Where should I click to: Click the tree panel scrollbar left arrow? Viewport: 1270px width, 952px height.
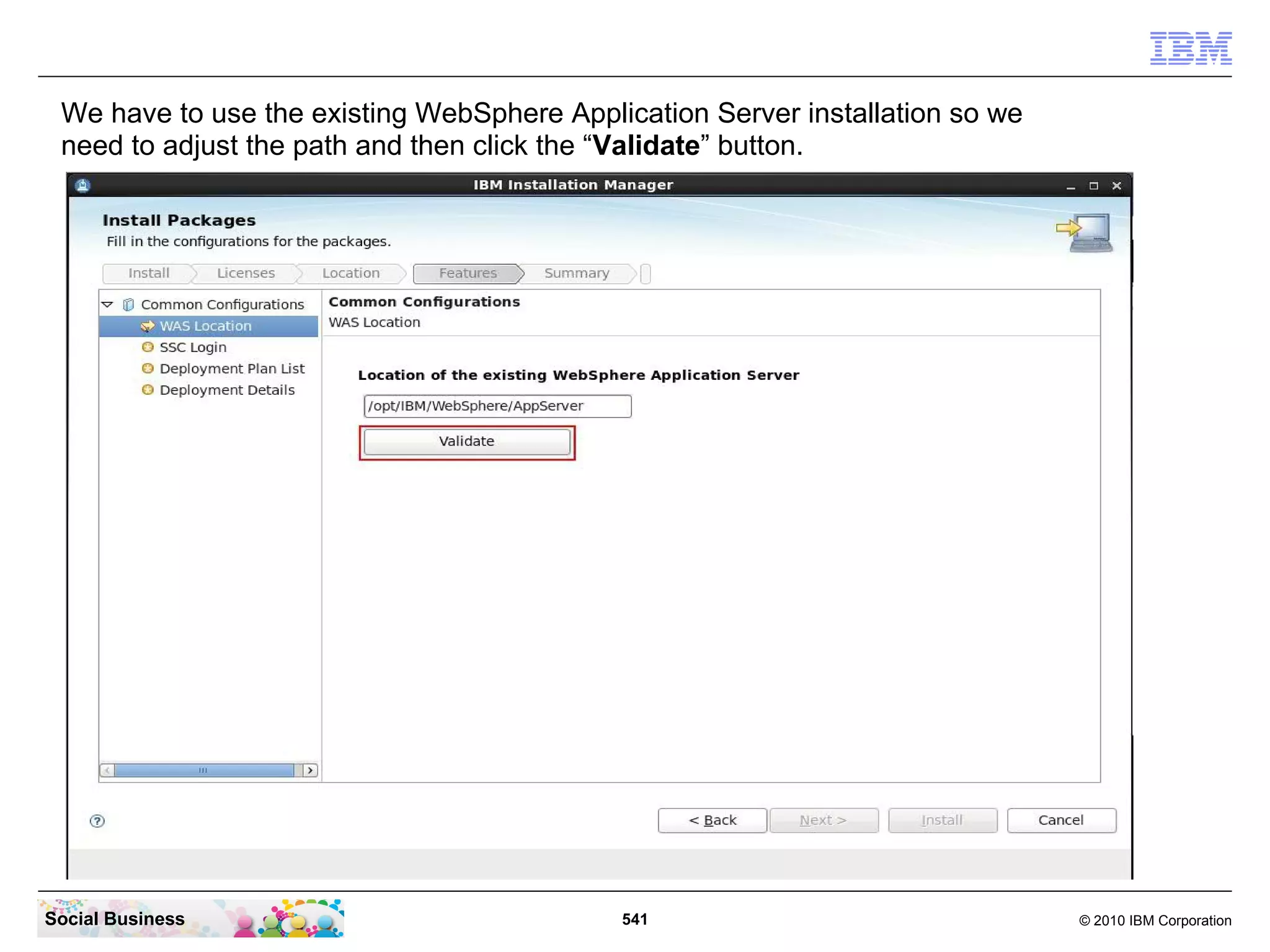coord(107,770)
